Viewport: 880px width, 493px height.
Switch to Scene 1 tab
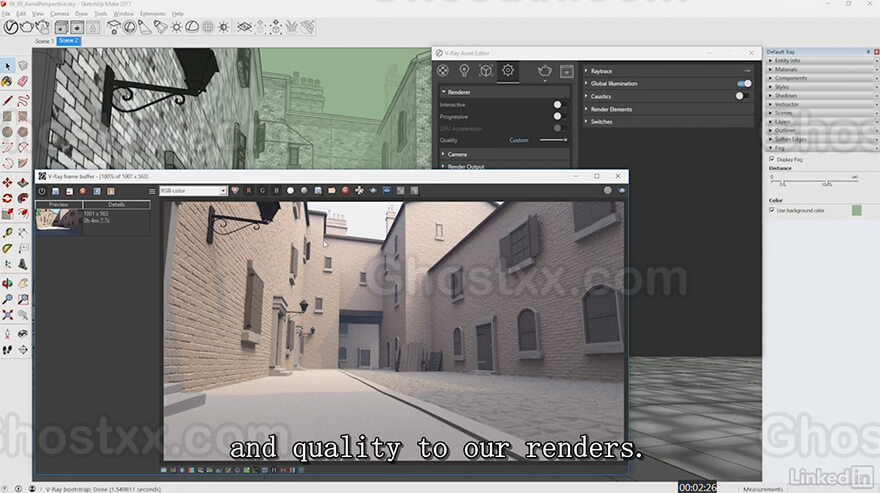click(44, 41)
